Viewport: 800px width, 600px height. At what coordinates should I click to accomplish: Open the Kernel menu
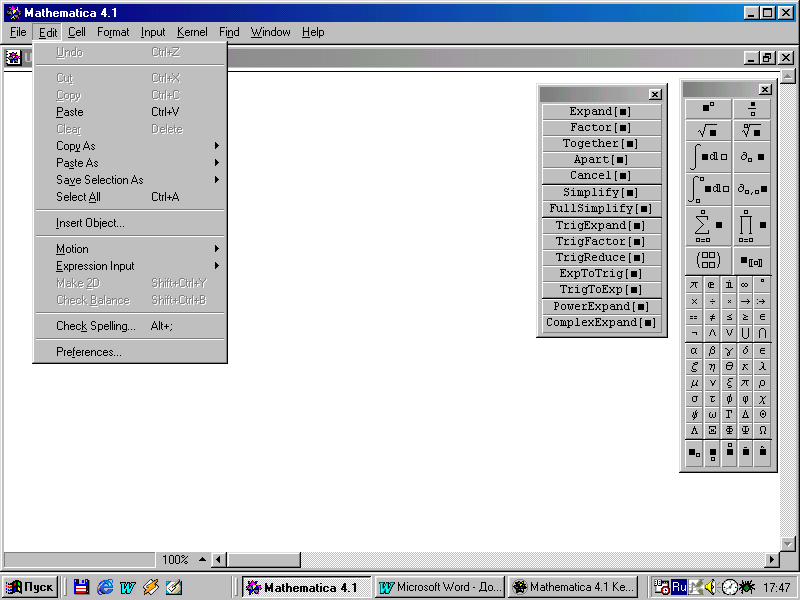192,32
